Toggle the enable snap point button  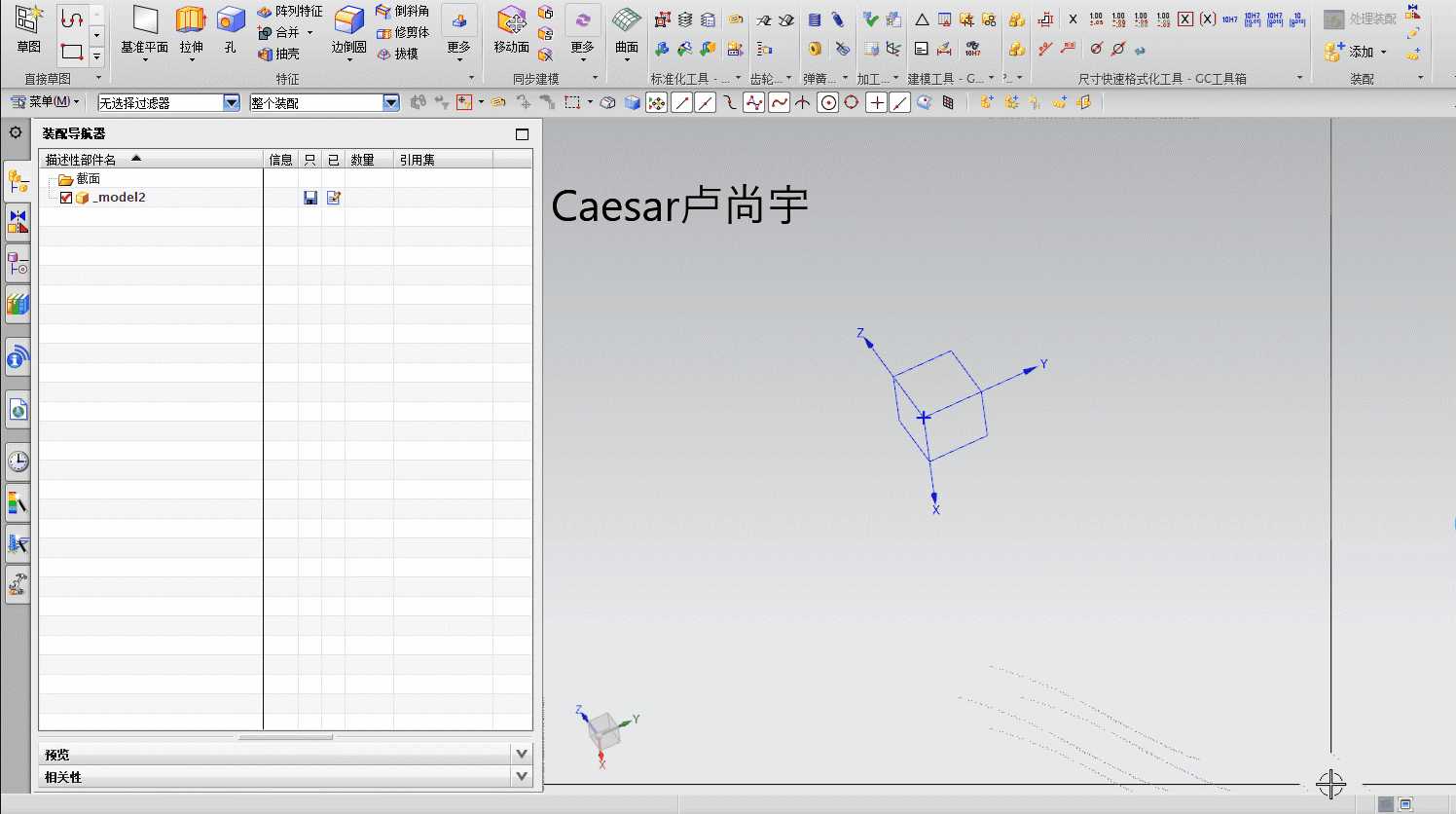click(657, 102)
